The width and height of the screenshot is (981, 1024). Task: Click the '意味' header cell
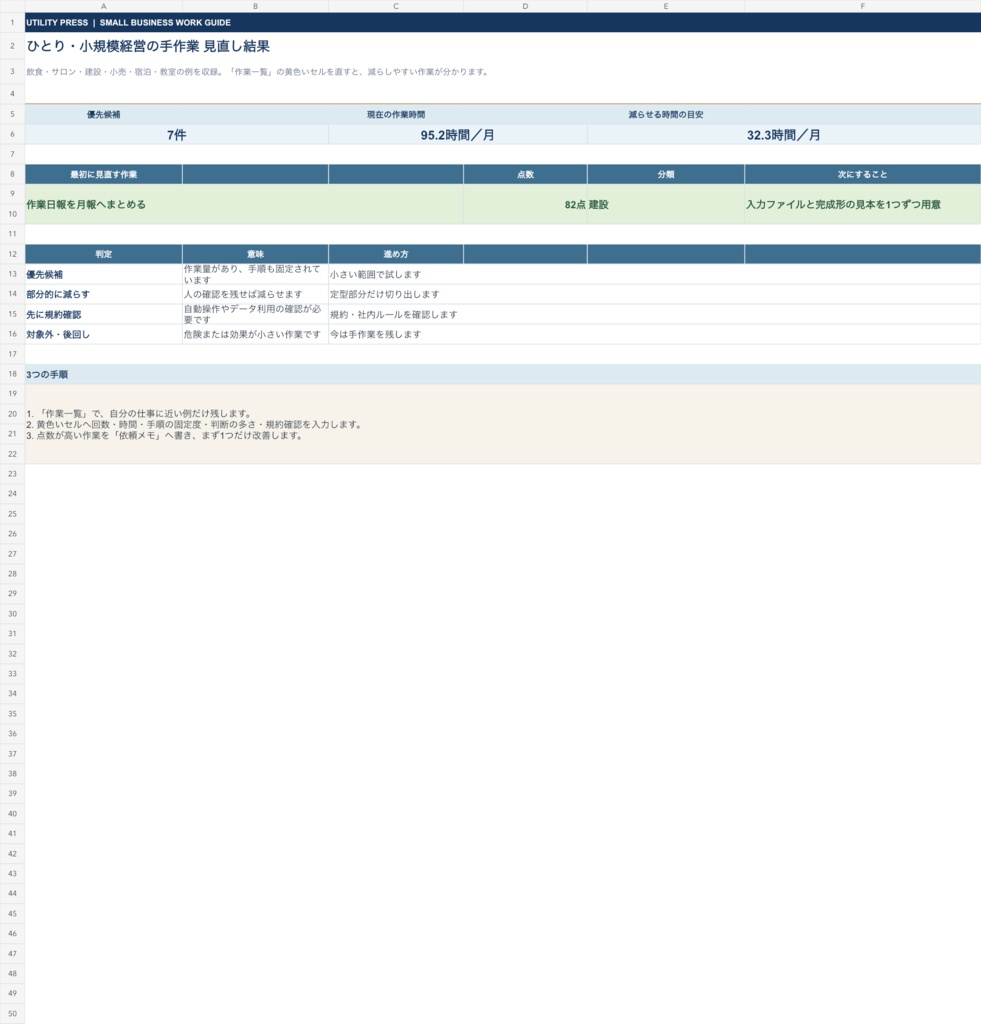255,254
